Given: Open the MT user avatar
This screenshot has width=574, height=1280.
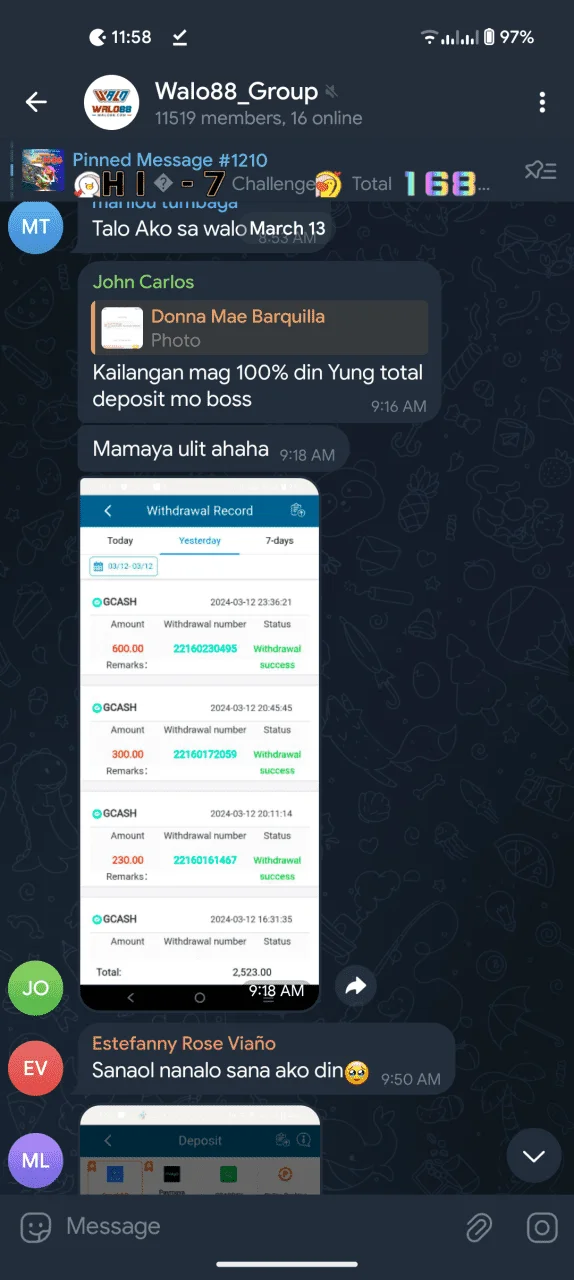Looking at the screenshot, I should click(x=35, y=226).
